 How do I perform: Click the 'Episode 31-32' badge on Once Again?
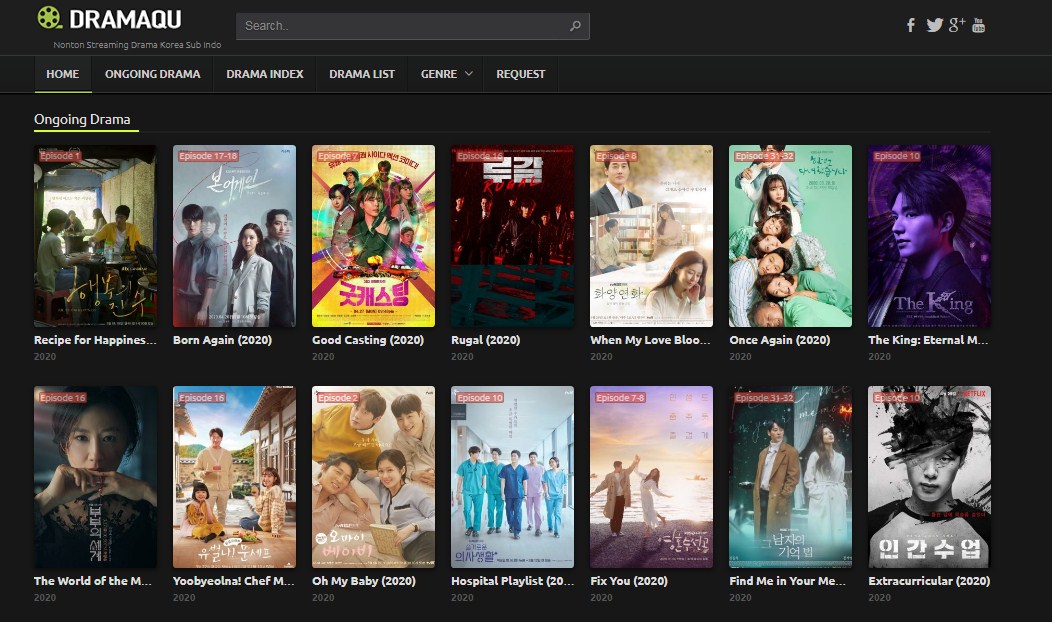[x=764, y=156]
